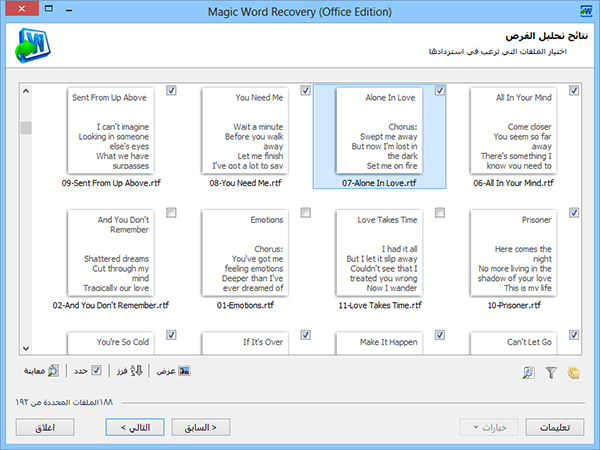The width and height of the screenshot is (600, 450).
Task: Select the Can't Let Go thumbnail
Action: (x=514, y=343)
